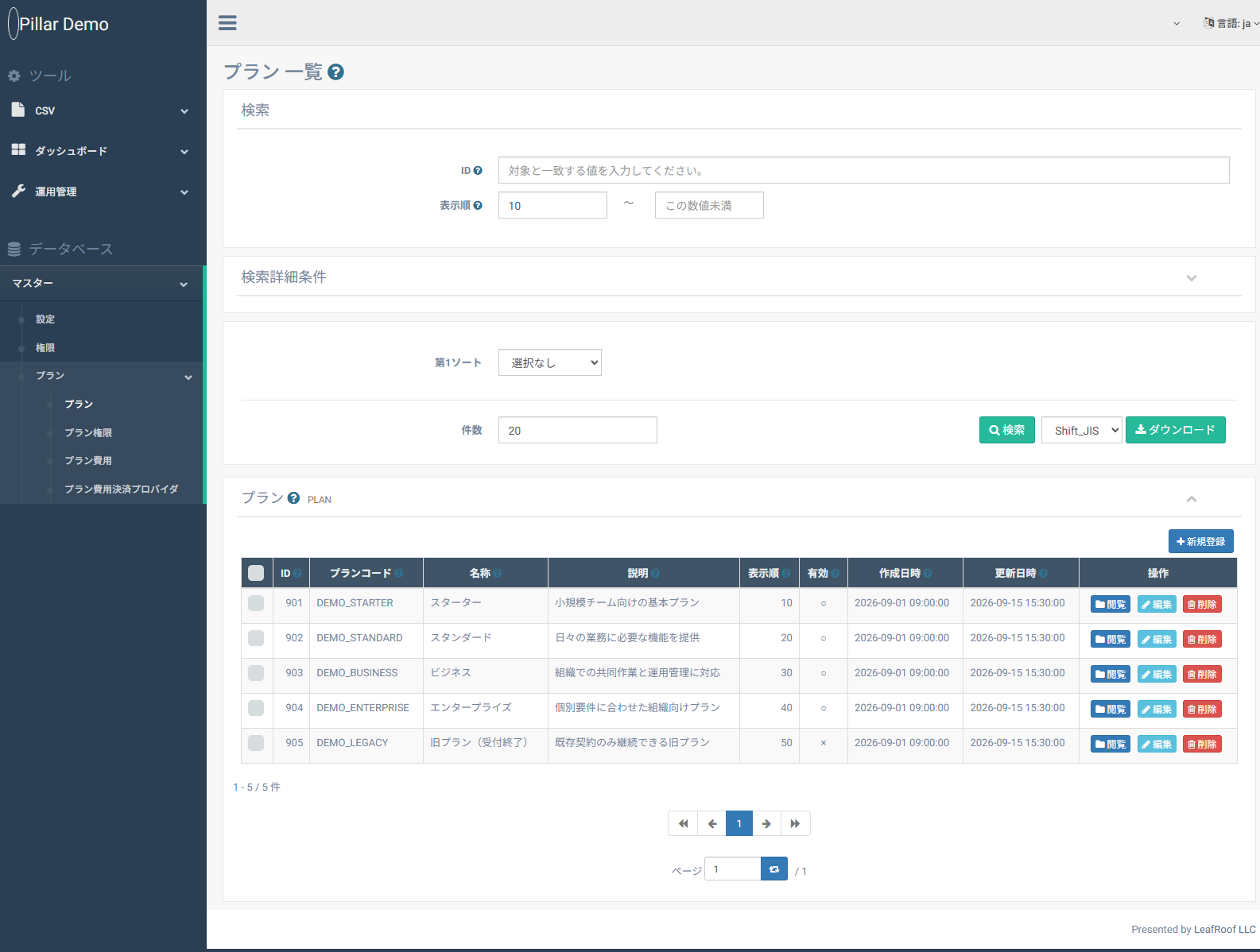1260x952 pixels.
Task: Open the Shift_JIS encoding dropdown
Action: [1082, 430]
